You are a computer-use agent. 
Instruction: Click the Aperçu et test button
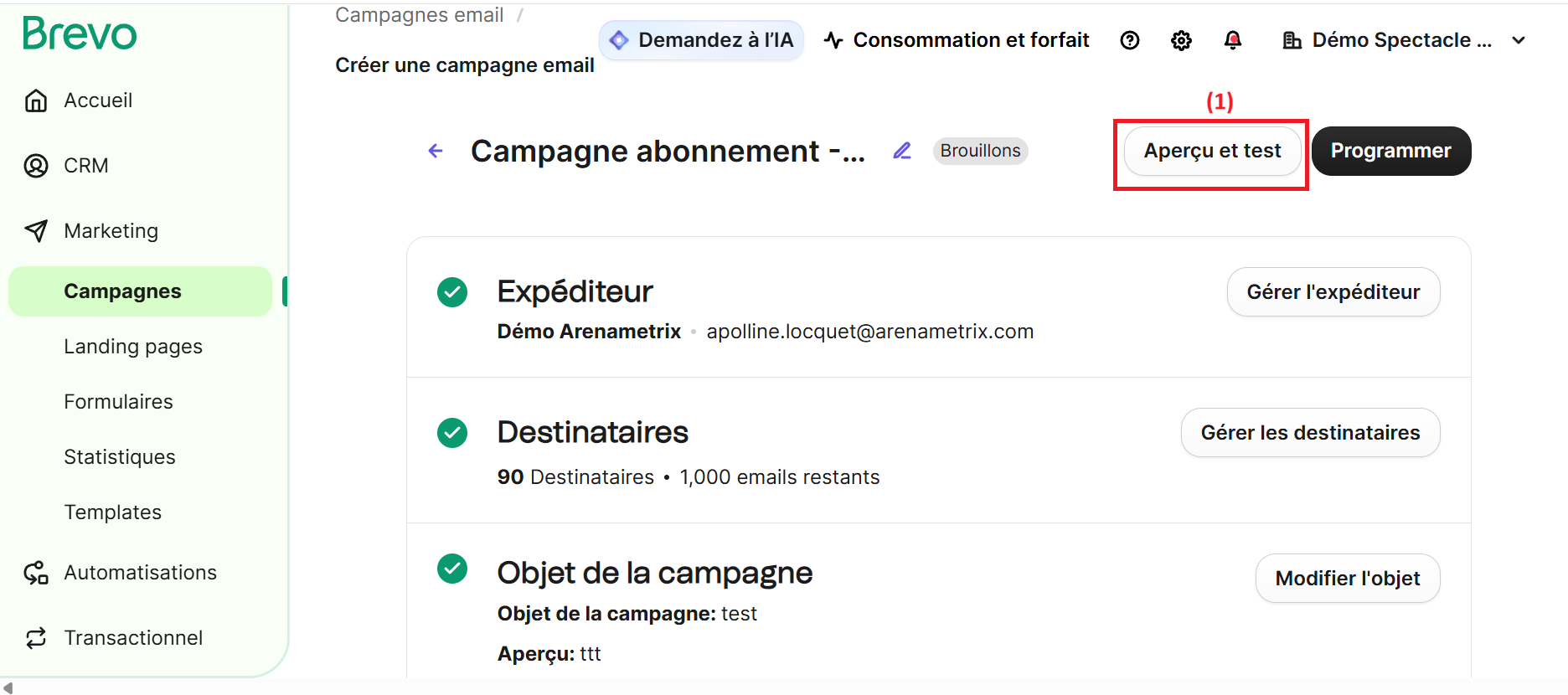[x=1212, y=151]
